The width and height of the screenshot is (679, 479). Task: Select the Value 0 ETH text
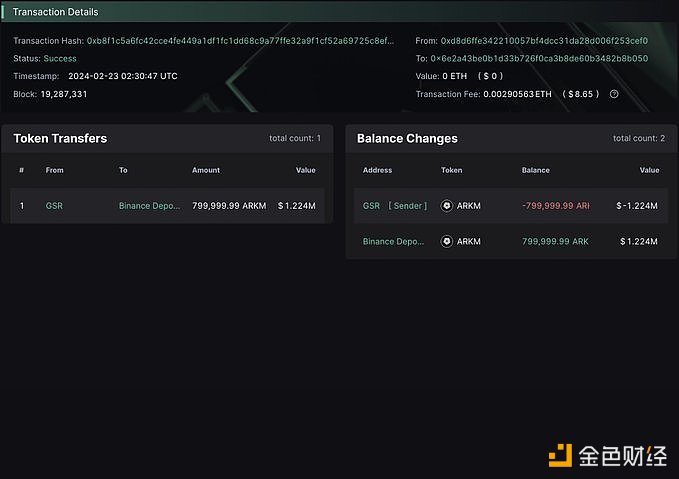(455, 76)
